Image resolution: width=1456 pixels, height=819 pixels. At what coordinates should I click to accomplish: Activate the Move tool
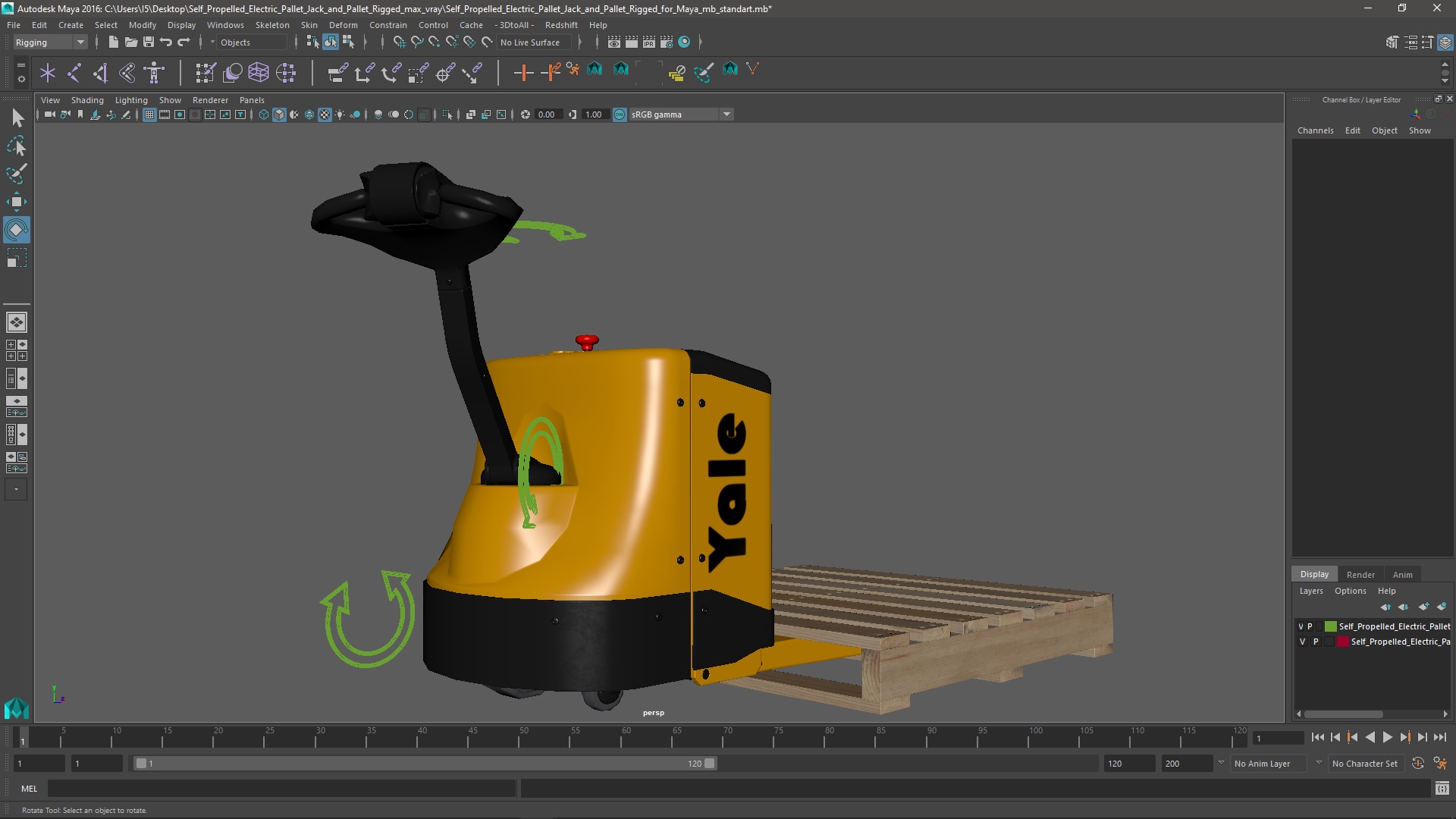pos(17,202)
